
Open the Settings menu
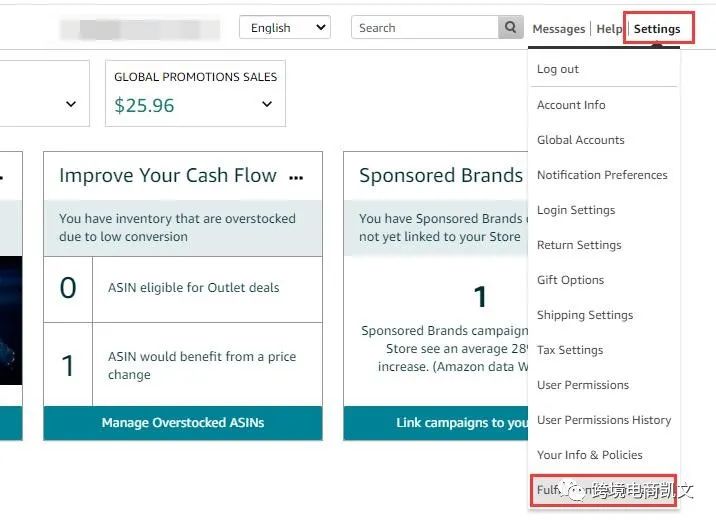(656, 29)
